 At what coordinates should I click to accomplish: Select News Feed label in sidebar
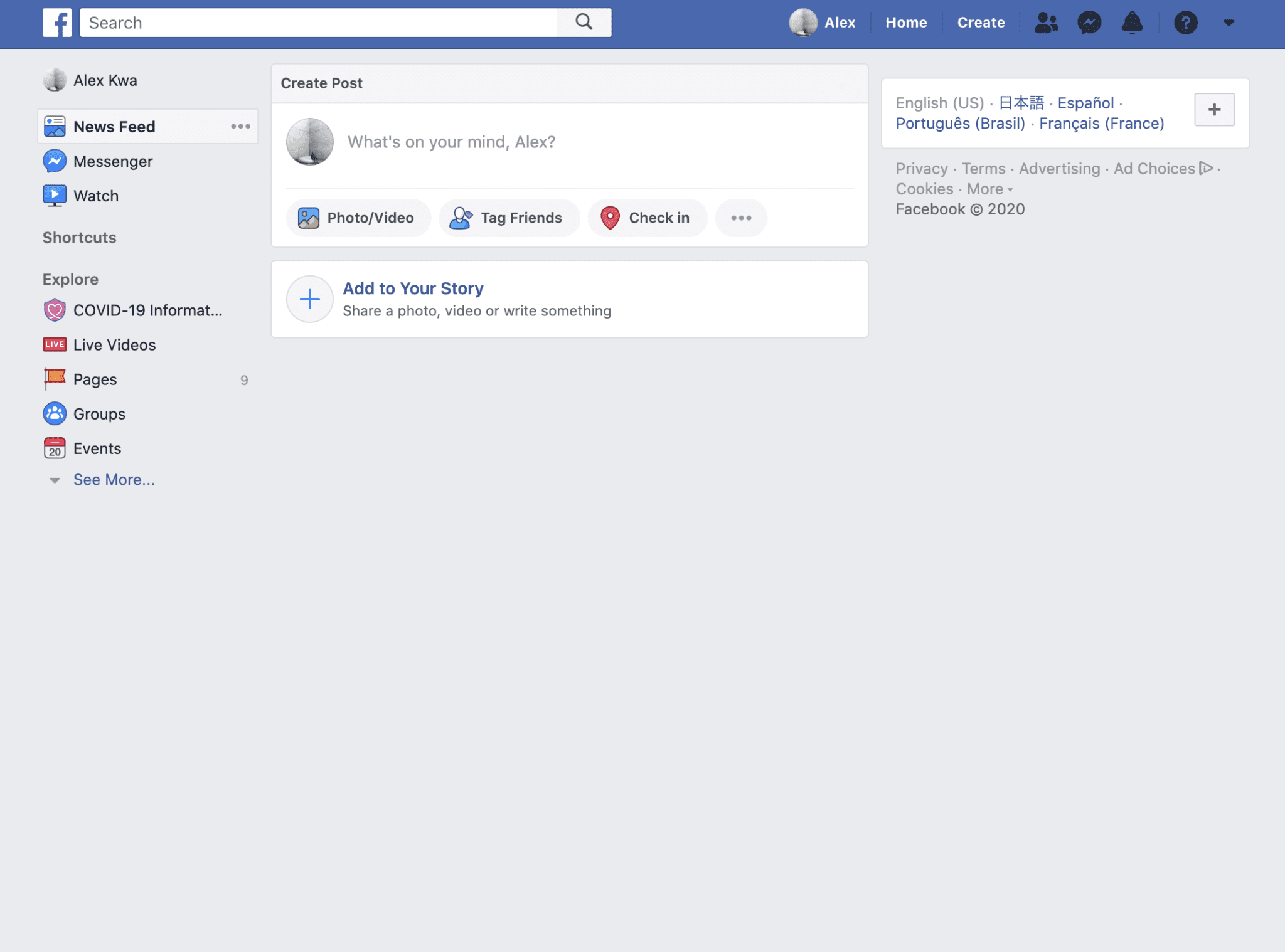114,127
